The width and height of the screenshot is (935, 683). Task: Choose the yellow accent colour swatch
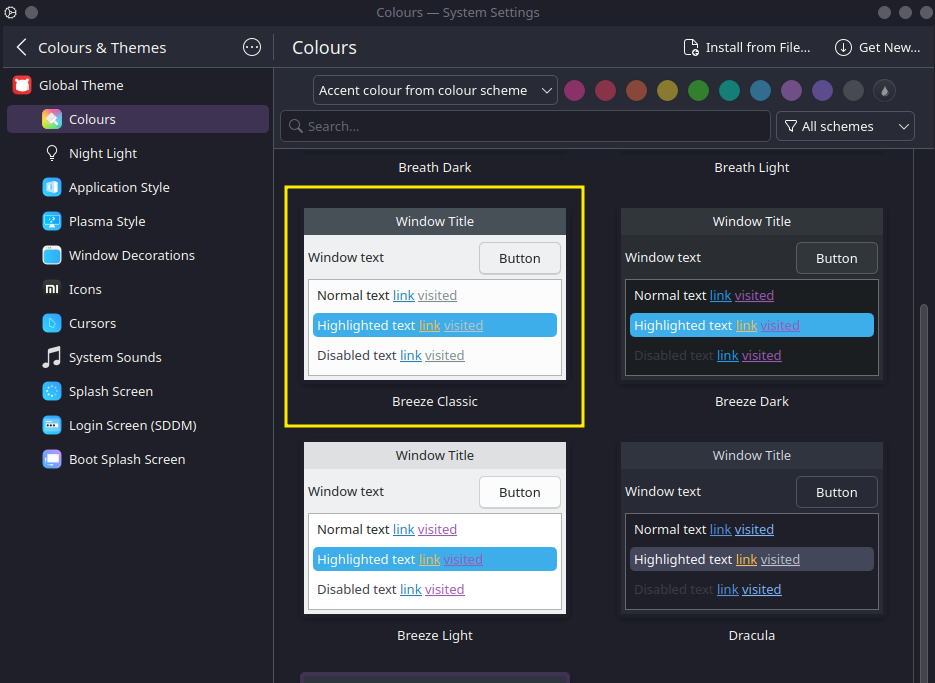click(667, 90)
